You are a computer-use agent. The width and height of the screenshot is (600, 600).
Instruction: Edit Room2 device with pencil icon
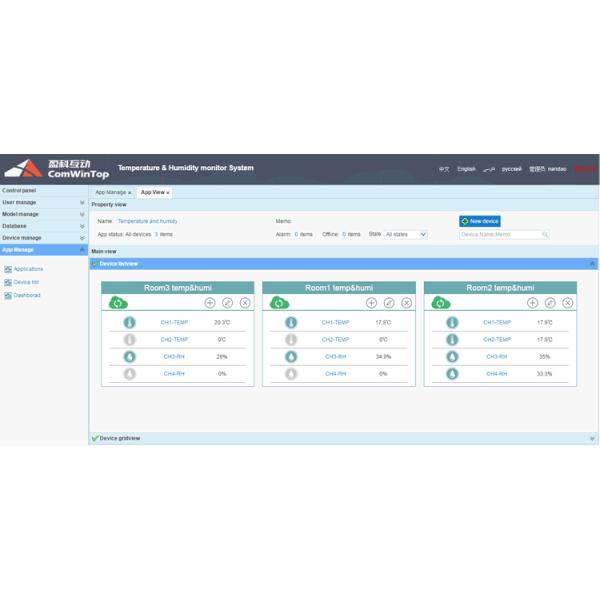550,303
